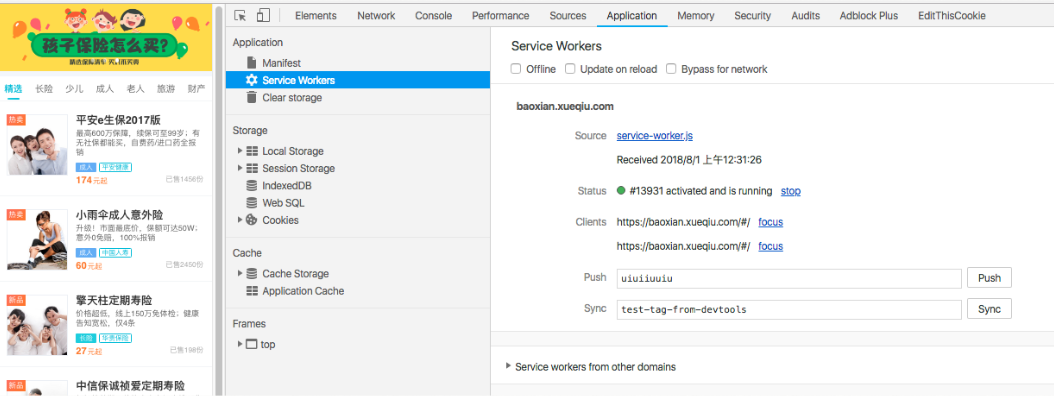Click focus link for the first client
This screenshot has height=396, width=1054.
(x=770, y=222)
